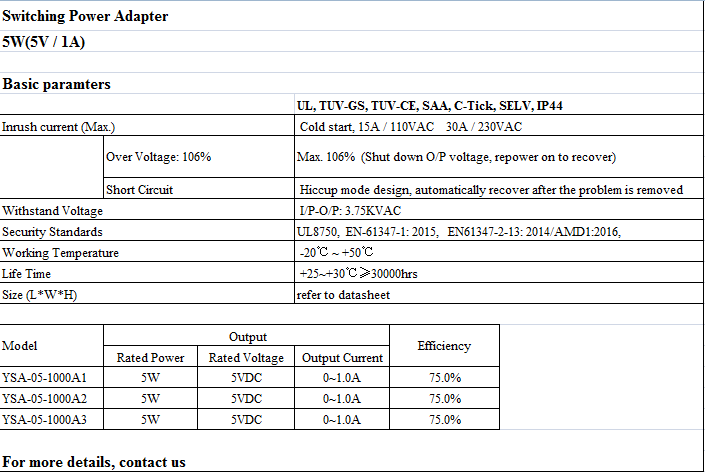This screenshot has height=472, width=705.
Task: Select the "Short Circuit" label cell
Action: tap(139, 190)
